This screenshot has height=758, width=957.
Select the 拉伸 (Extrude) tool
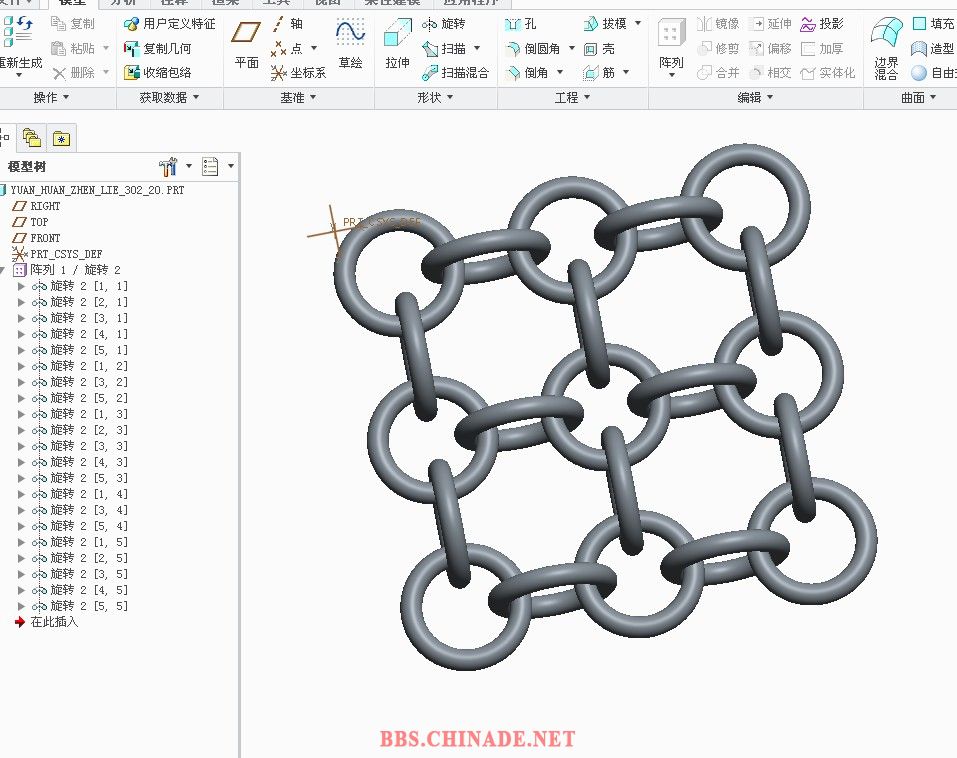(397, 45)
